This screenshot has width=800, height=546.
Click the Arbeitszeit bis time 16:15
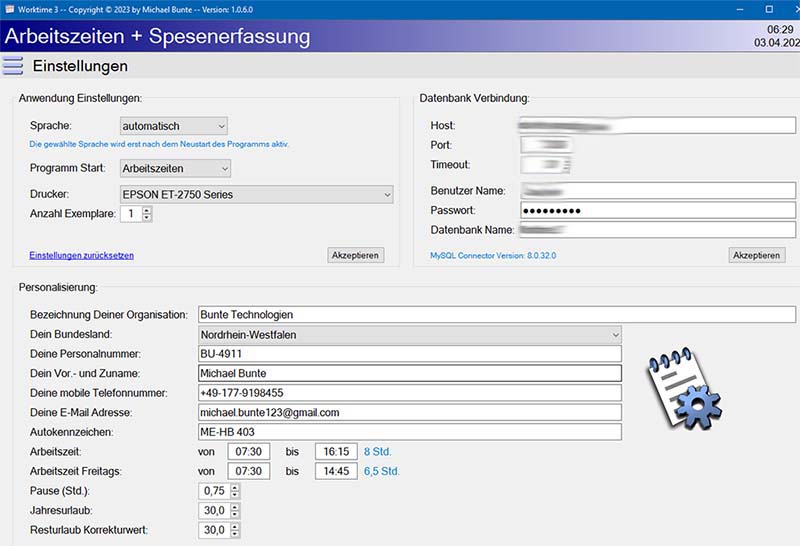coord(336,452)
